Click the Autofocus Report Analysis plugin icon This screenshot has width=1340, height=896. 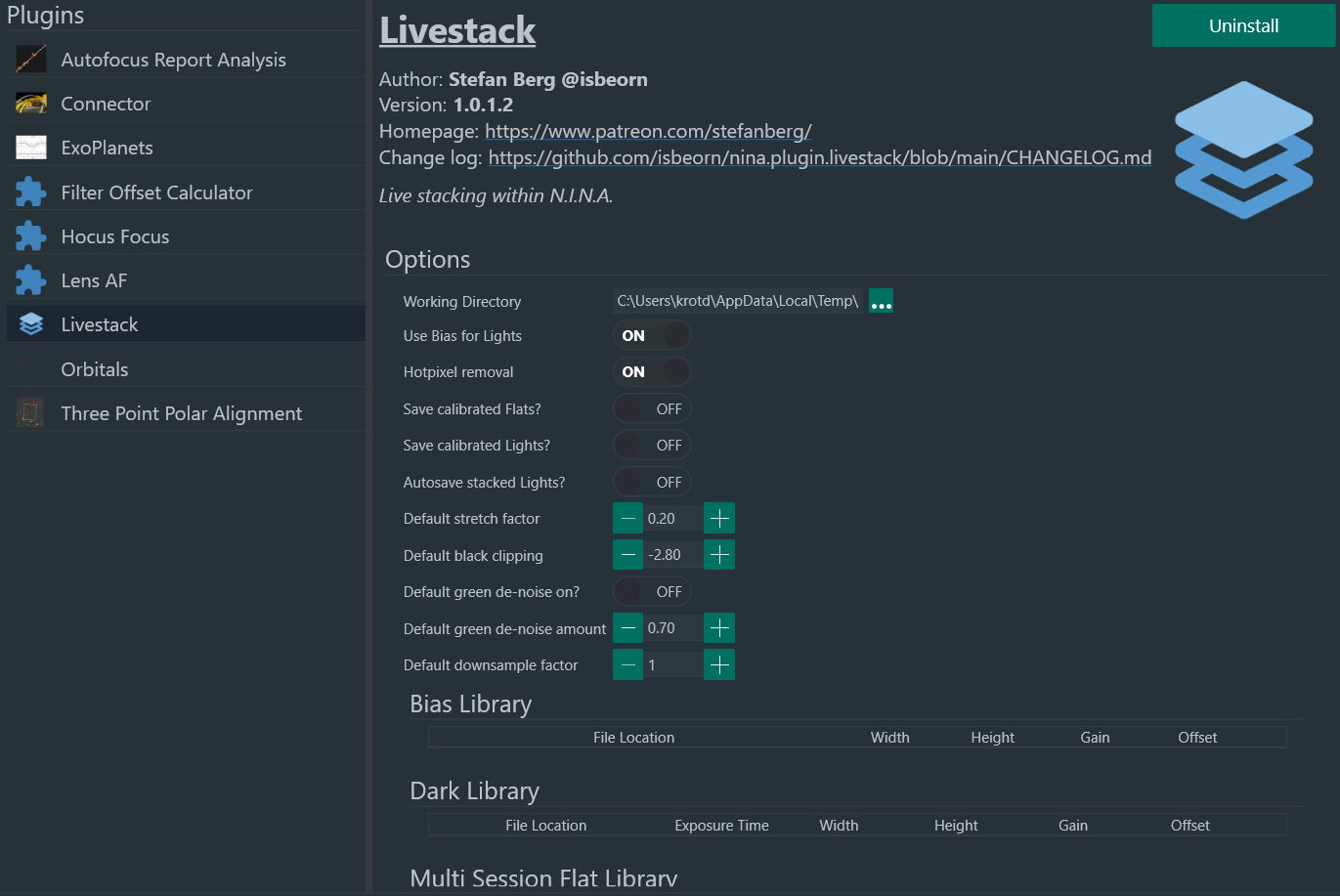(x=31, y=60)
